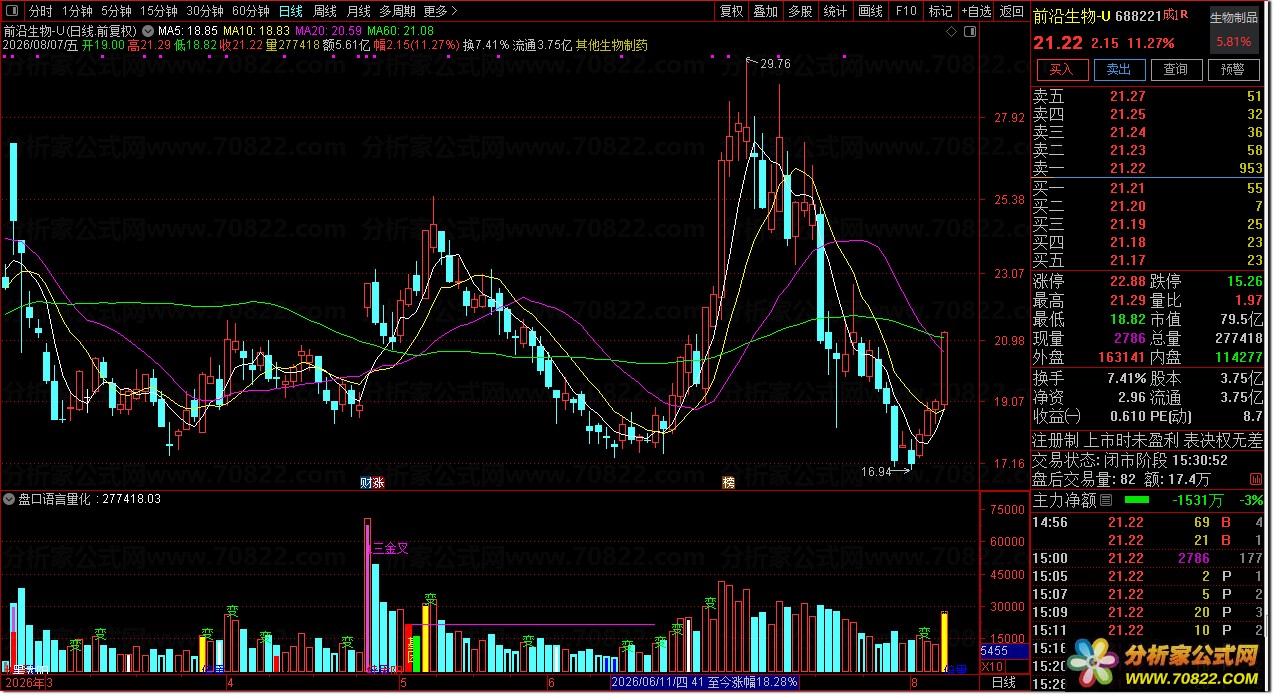The height and width of the screenshot is (695, 1275).
Task: Switch to the 月线 monthly chart
Action: (x=358, y=12)
